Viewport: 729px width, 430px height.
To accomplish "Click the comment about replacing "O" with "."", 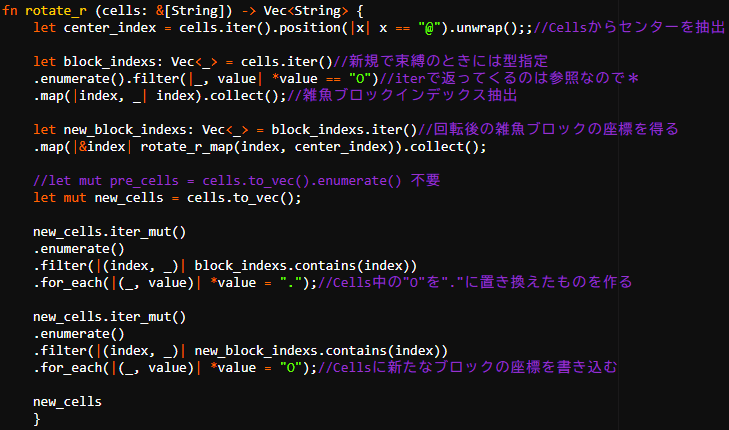I will 475,283.
